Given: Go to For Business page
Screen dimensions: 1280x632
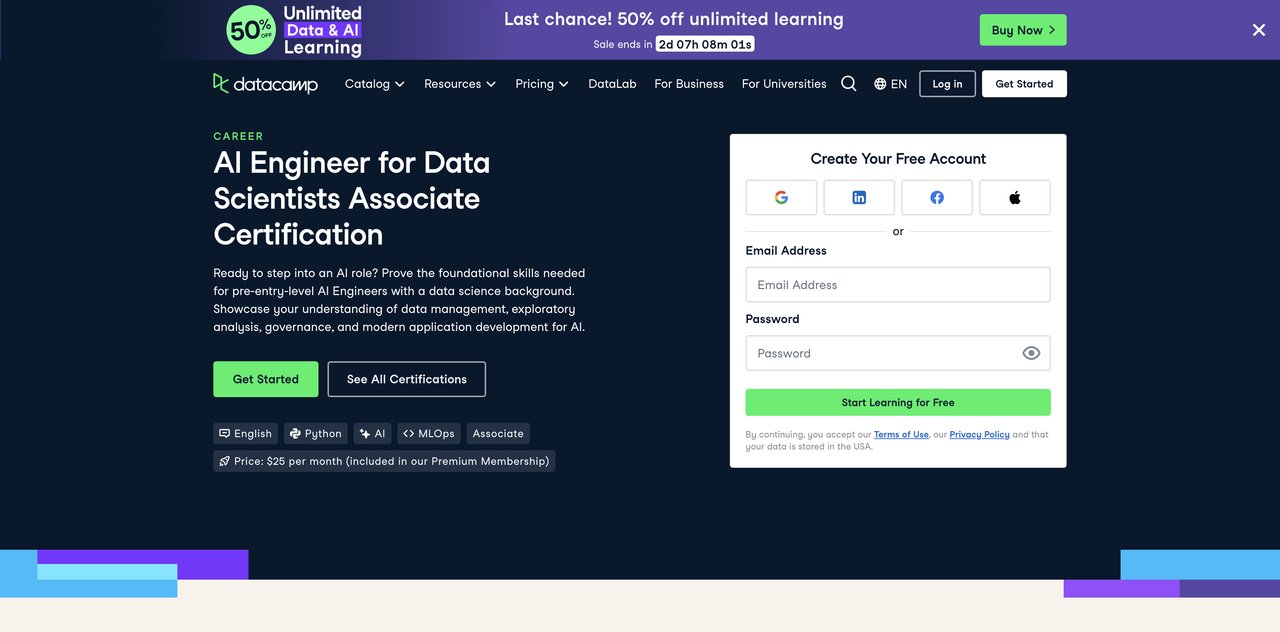Looking at the screenshot, I should [x=689, y=84].
